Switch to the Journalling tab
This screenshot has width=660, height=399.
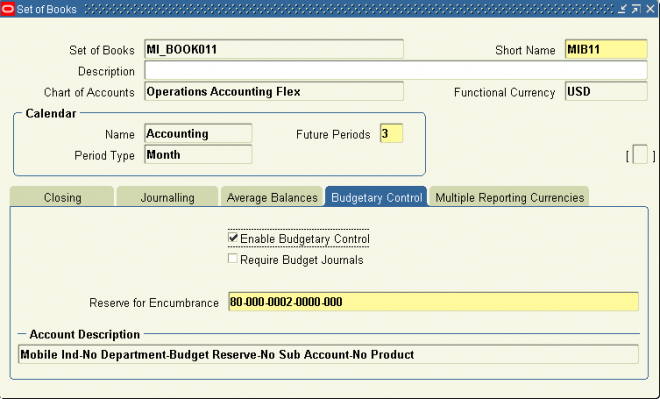click(x=167, y=197)
